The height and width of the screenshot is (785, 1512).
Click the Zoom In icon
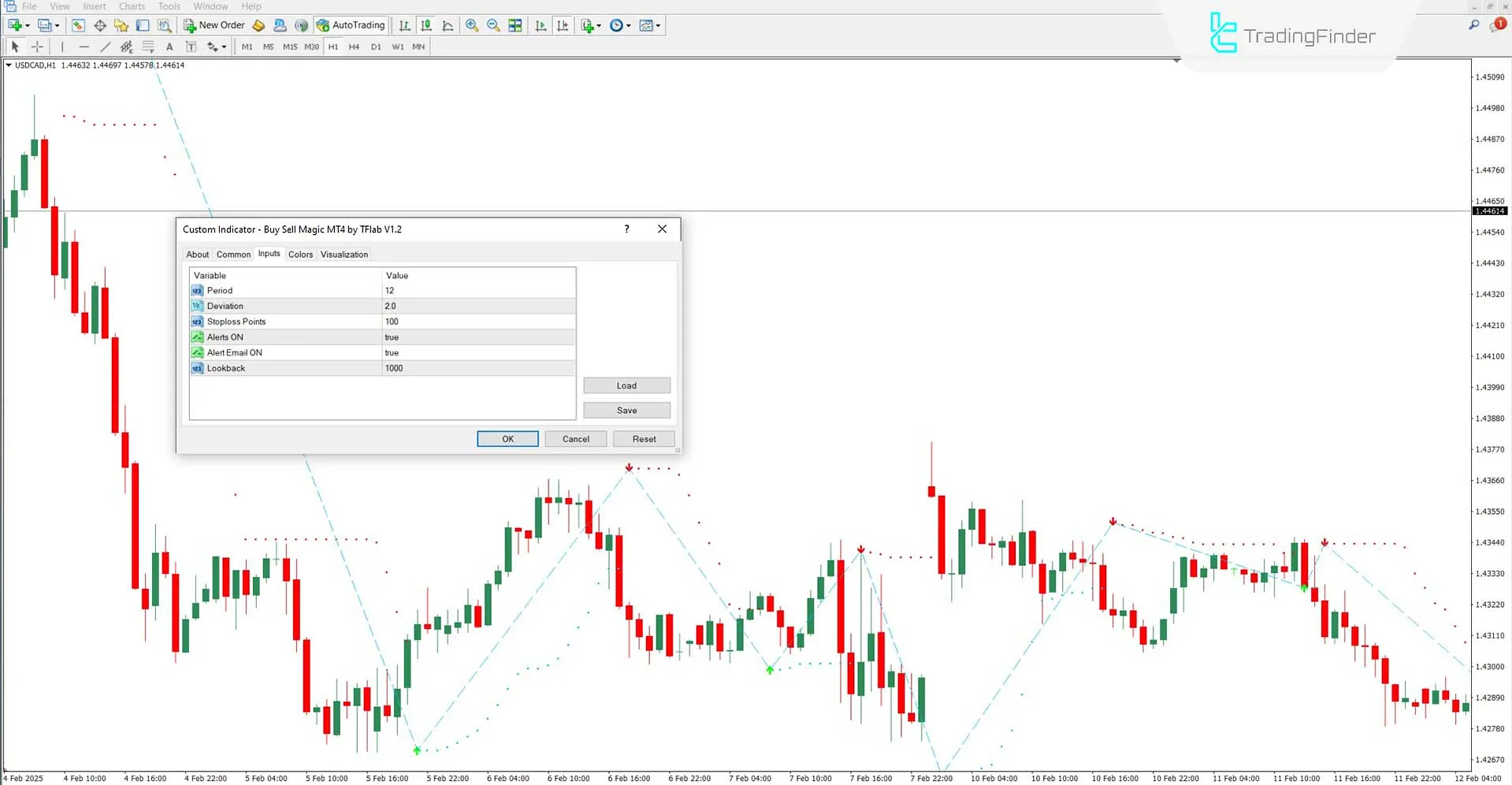(x=471, y=25)
